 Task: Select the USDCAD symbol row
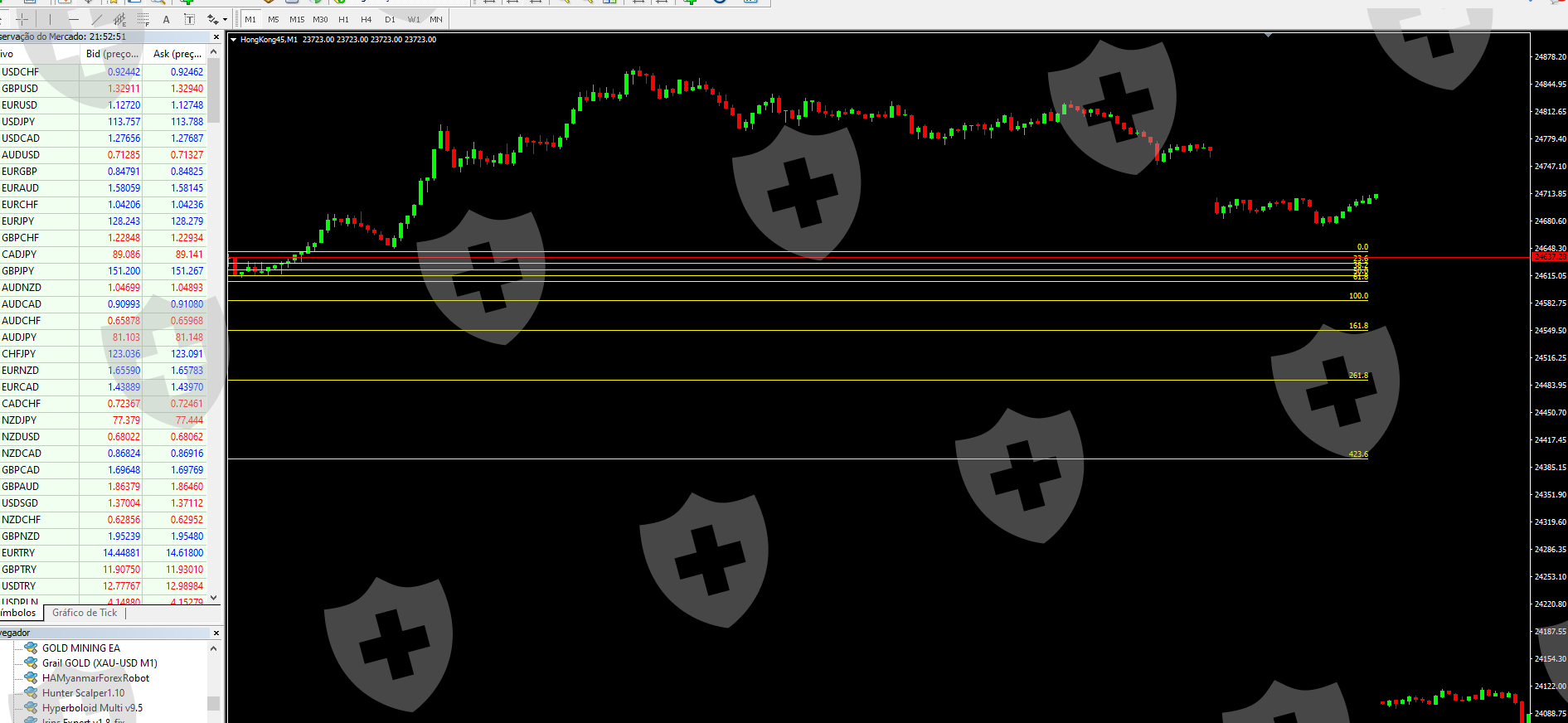point(103,138)
